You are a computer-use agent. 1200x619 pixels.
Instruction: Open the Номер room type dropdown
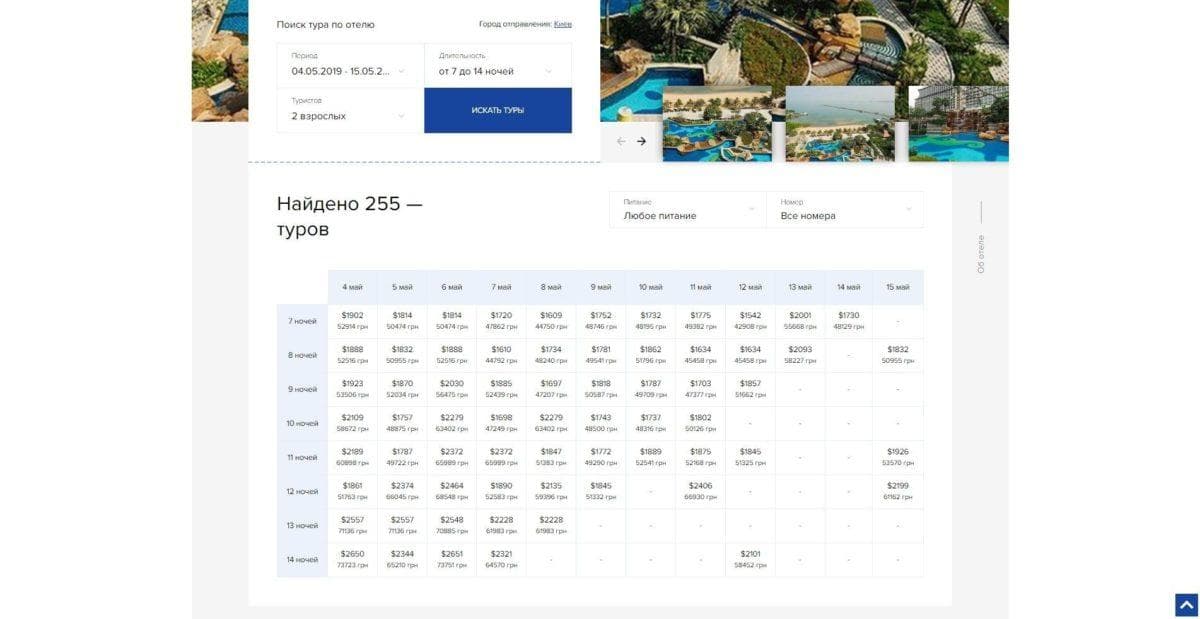coord(845,209)
